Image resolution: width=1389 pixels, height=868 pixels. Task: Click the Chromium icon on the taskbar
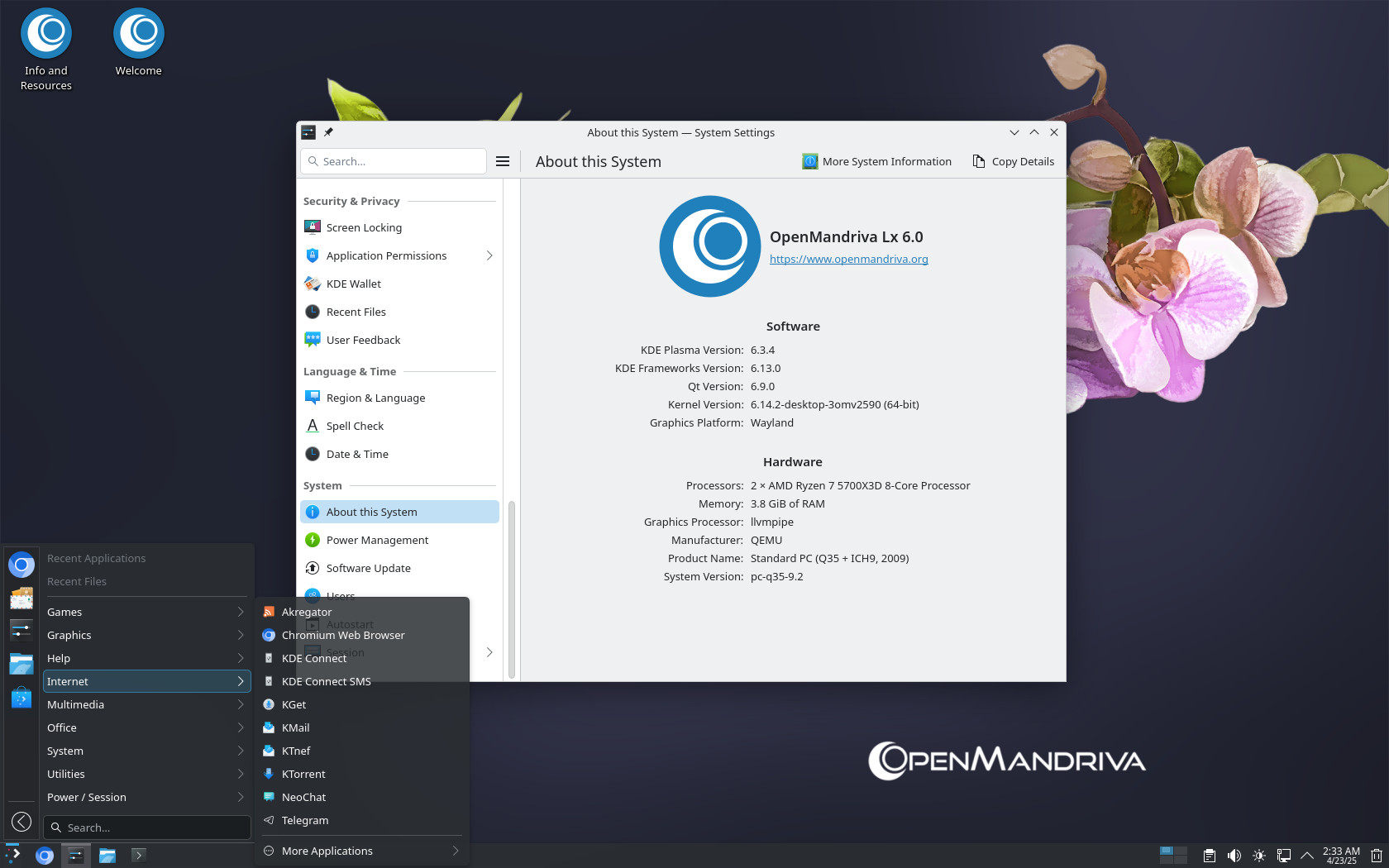pyautogui.click(x=45, y=856)
